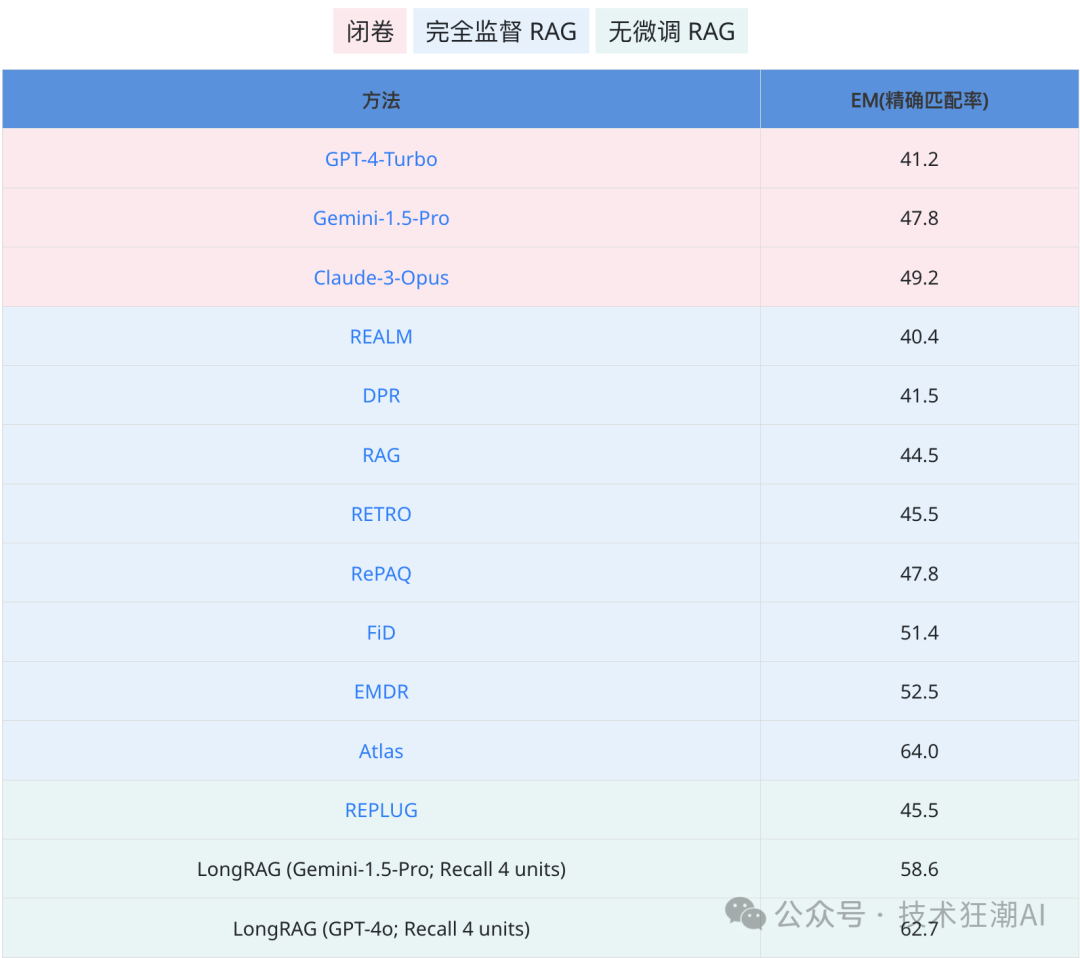The image size is (1080, 958).
Task: Select the 58.6 score cell
Action: (920, 869)
